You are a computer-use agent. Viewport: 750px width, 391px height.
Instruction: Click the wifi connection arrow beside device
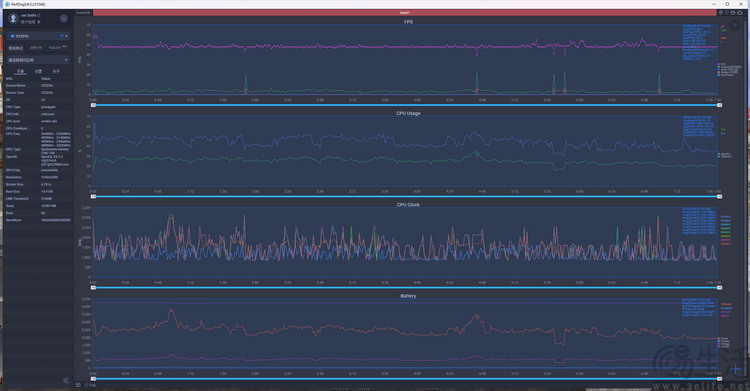[x=62, y=36]
